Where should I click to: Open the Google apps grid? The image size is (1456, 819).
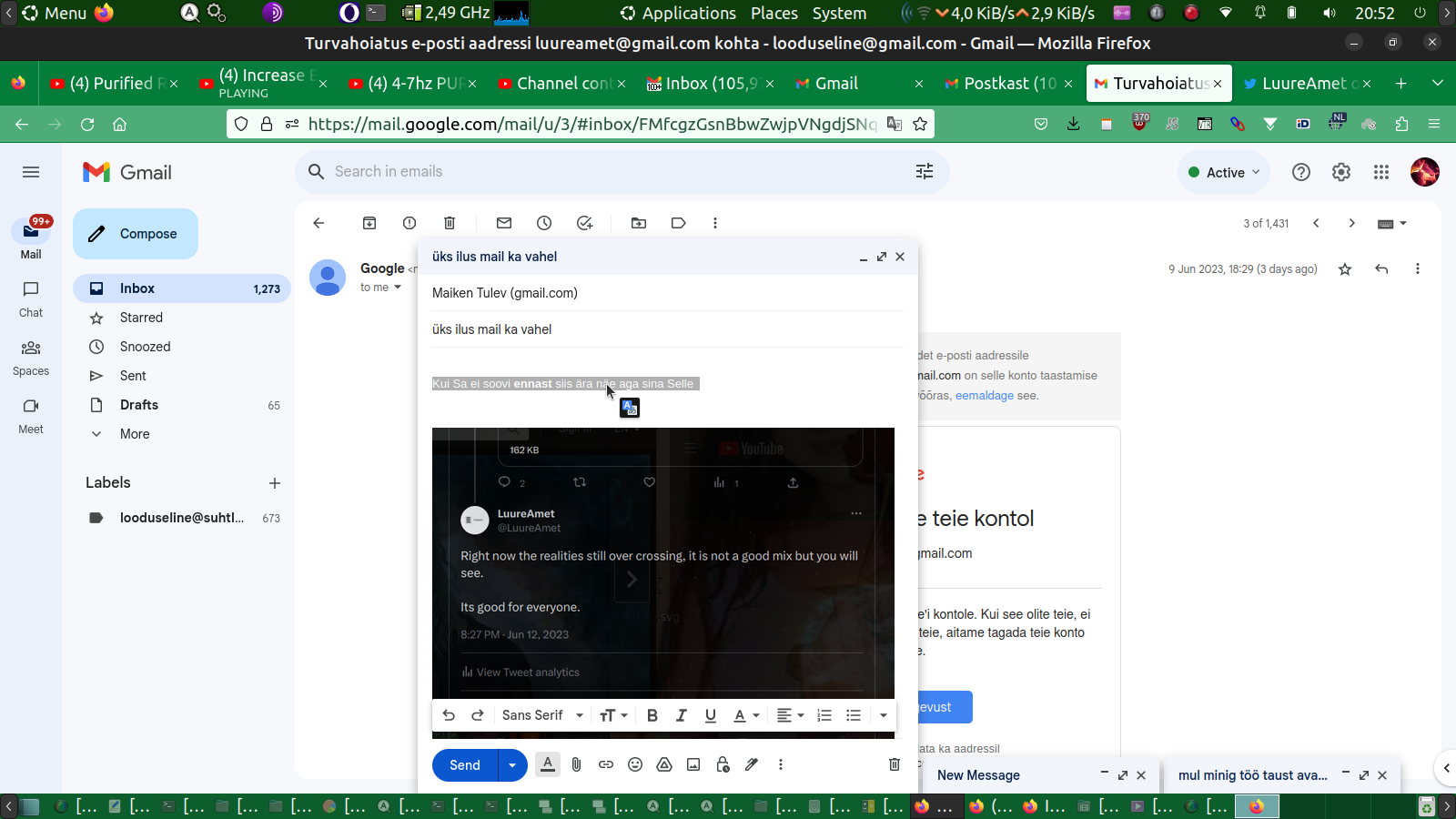[1381, 172]
